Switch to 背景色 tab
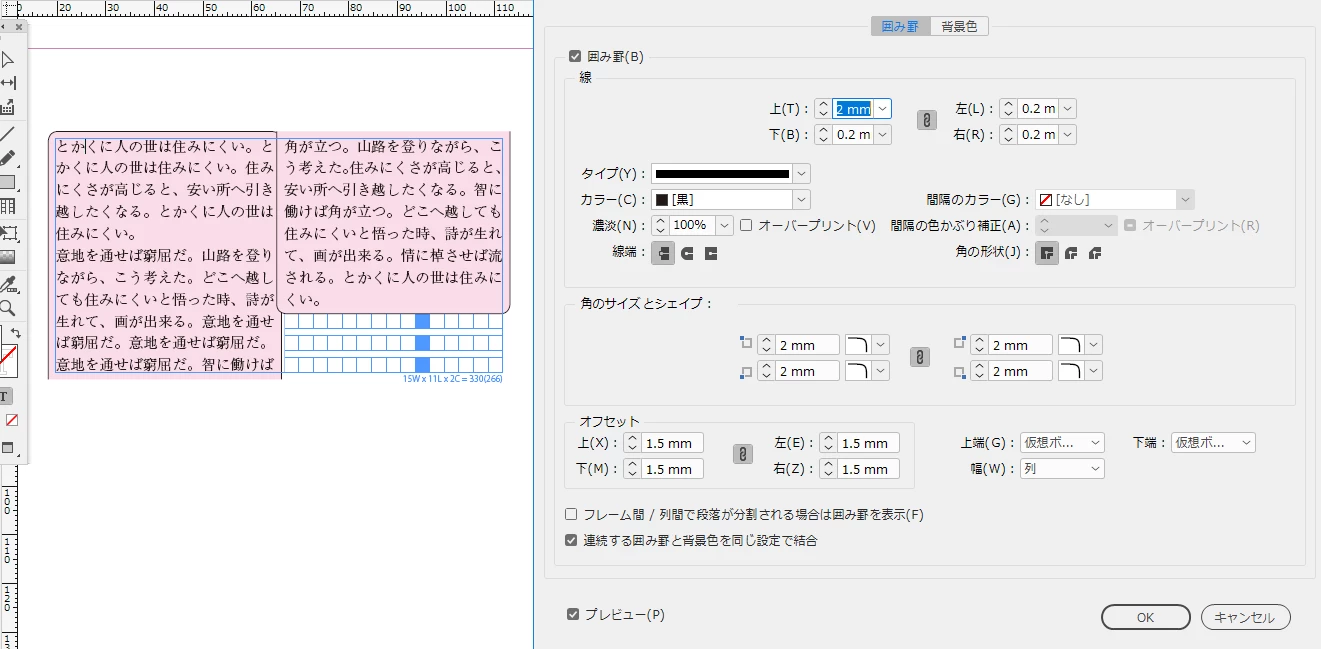Screen dimensions: 1321x649 point(959,27)
